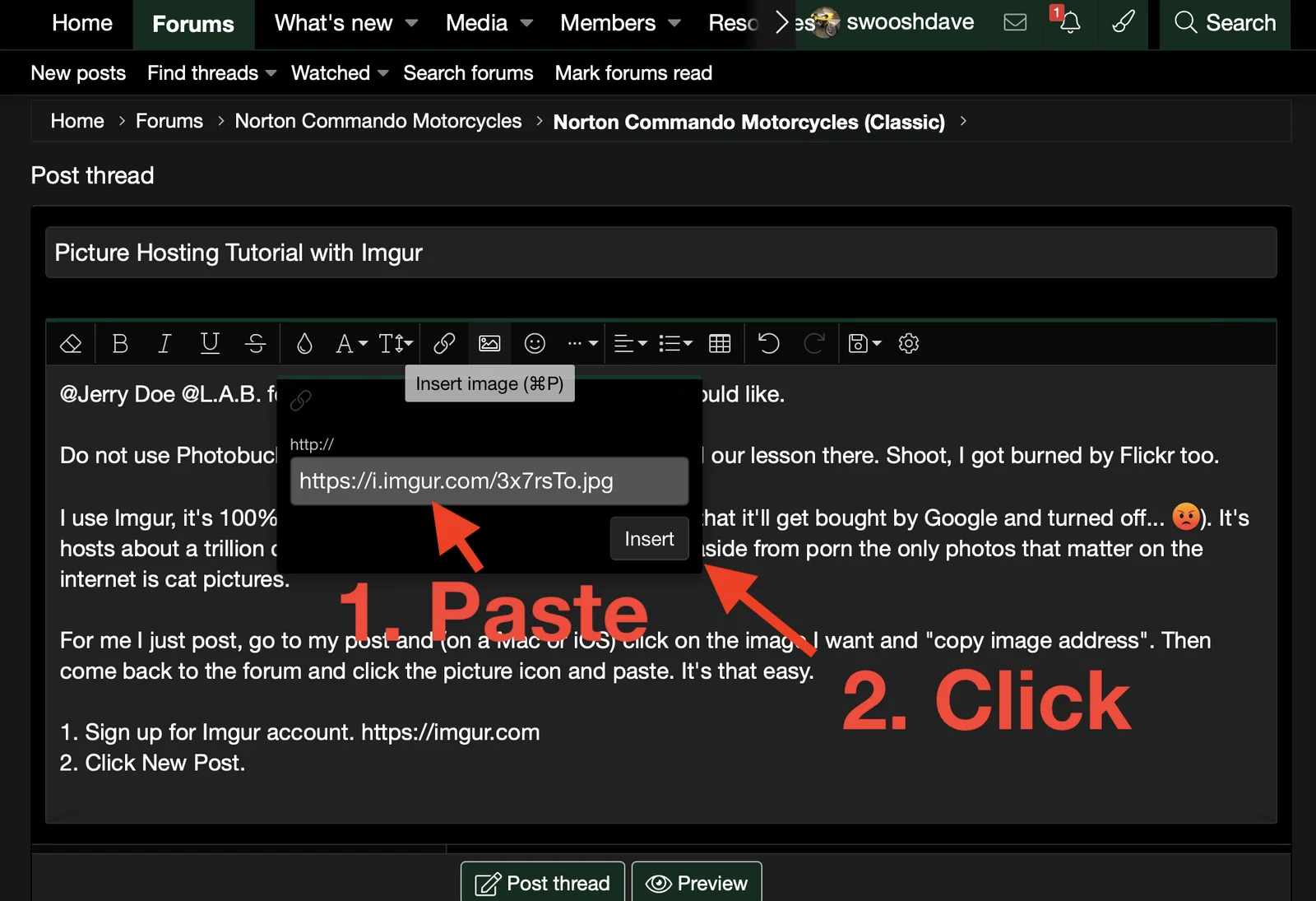Viewport: 1316px width, 901px height.
Task: Toggle italic text formatting
Action: (164, 343)
